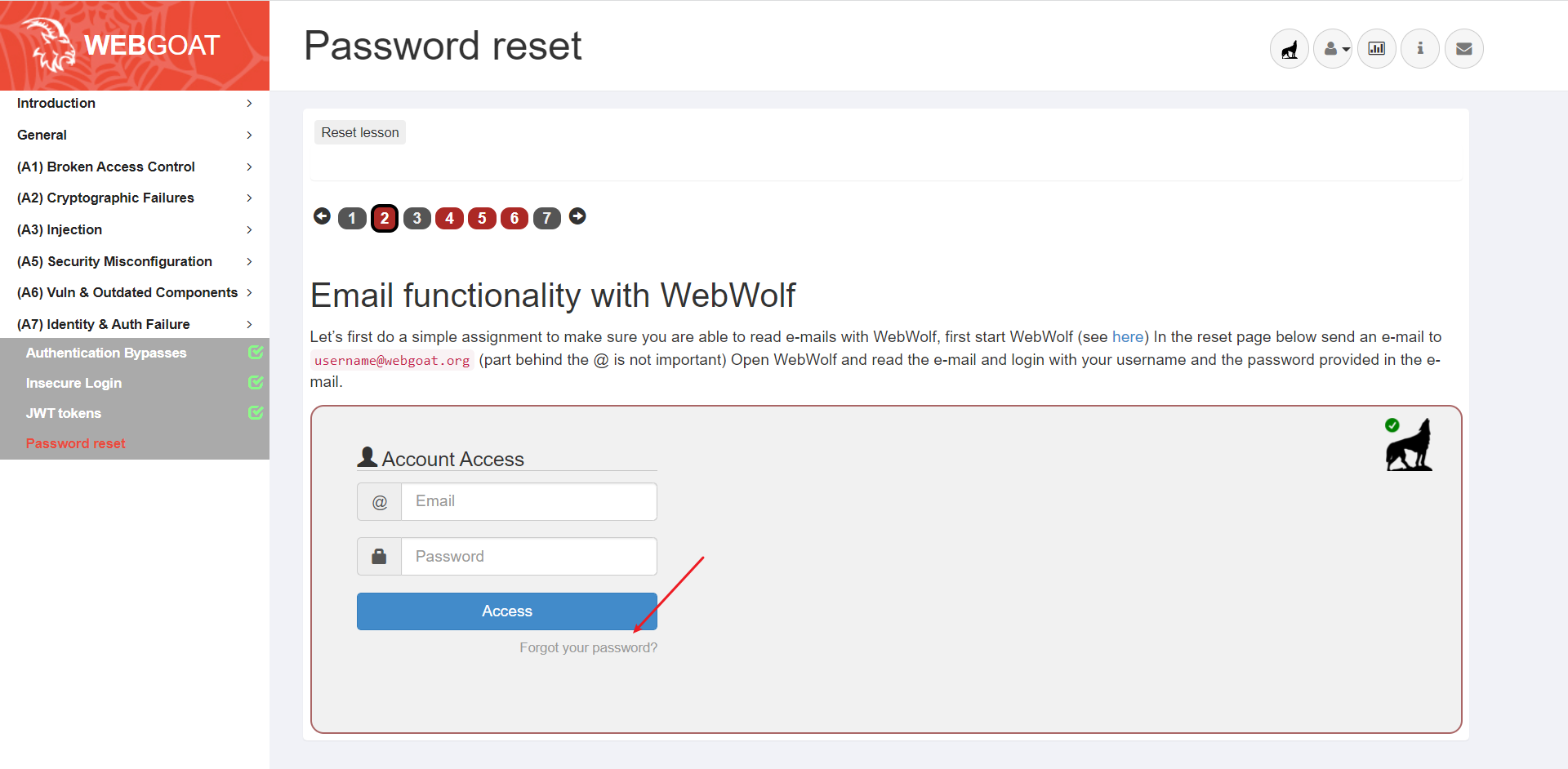The height and width of the screenshot is (769, 1568).
Task: Expand (A5) Security Misconfiguration
Action: coord(135,261)
